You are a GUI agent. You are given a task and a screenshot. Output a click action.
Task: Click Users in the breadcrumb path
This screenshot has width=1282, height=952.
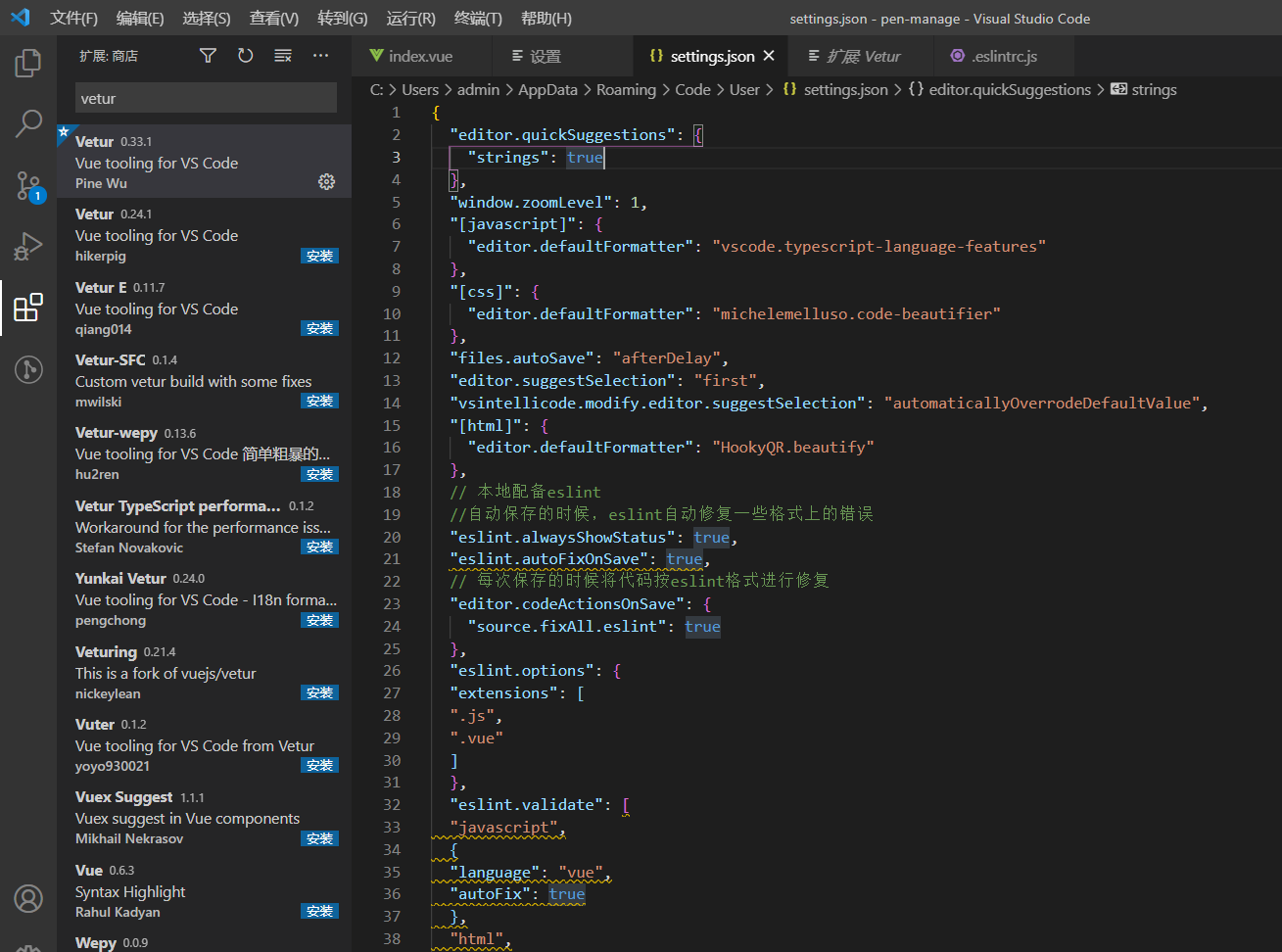(420, 89)
